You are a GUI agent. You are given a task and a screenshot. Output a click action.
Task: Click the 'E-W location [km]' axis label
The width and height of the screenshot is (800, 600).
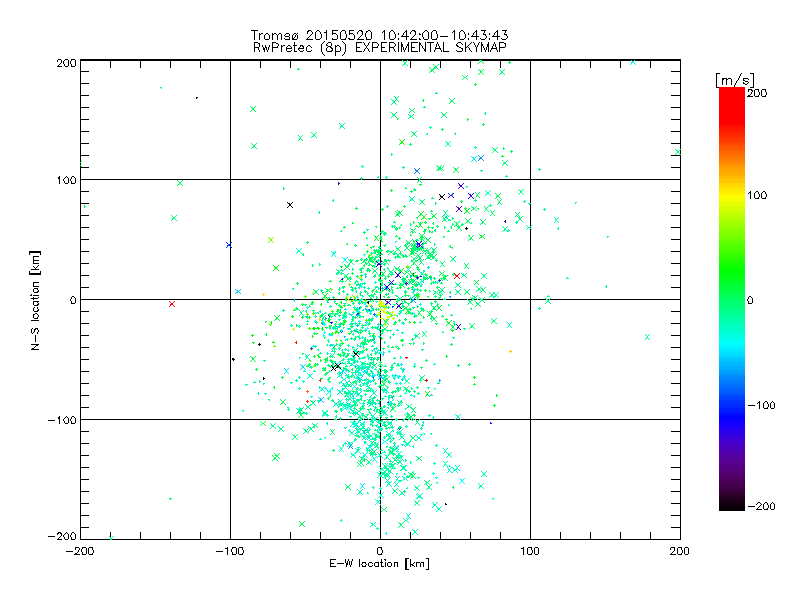(379, 564)
